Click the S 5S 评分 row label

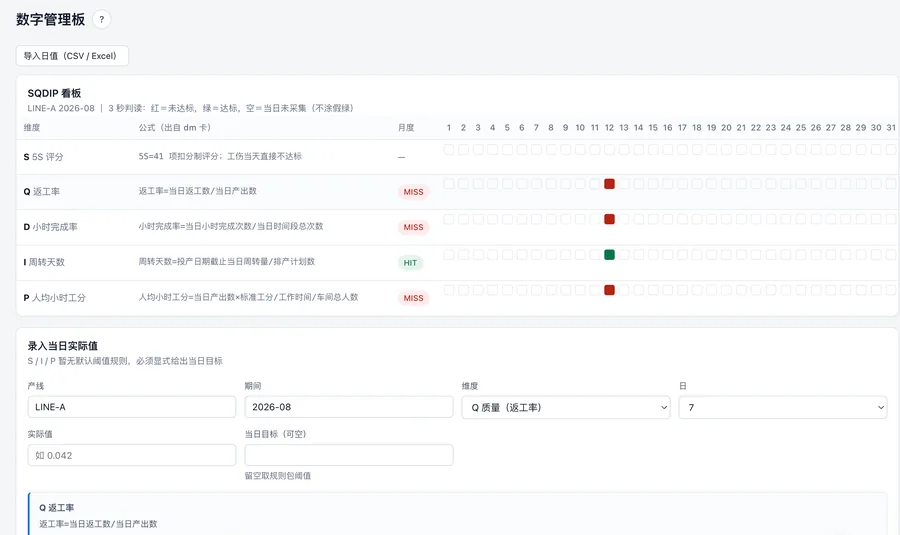[x=43, y=157]
